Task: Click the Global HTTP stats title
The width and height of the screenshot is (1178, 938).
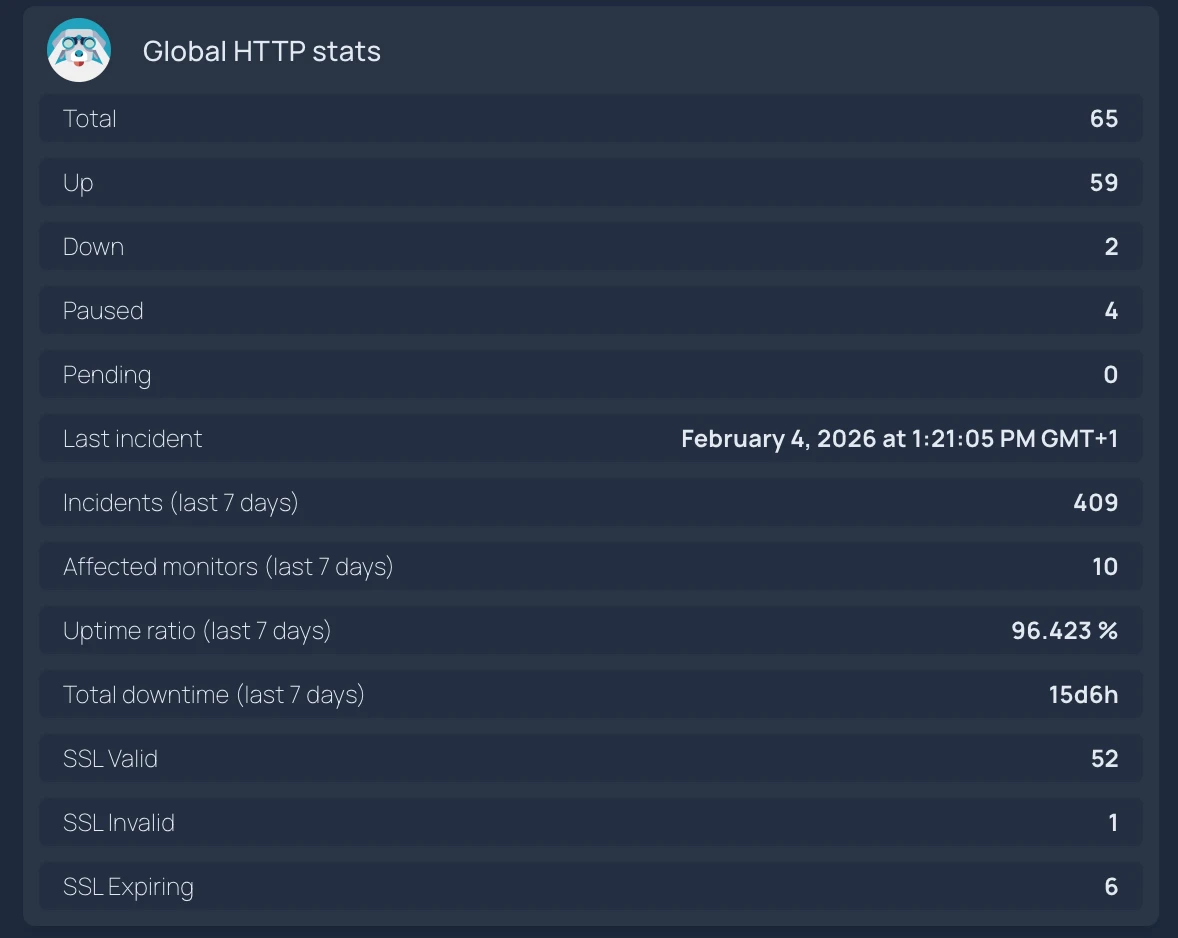Action: 262,52
